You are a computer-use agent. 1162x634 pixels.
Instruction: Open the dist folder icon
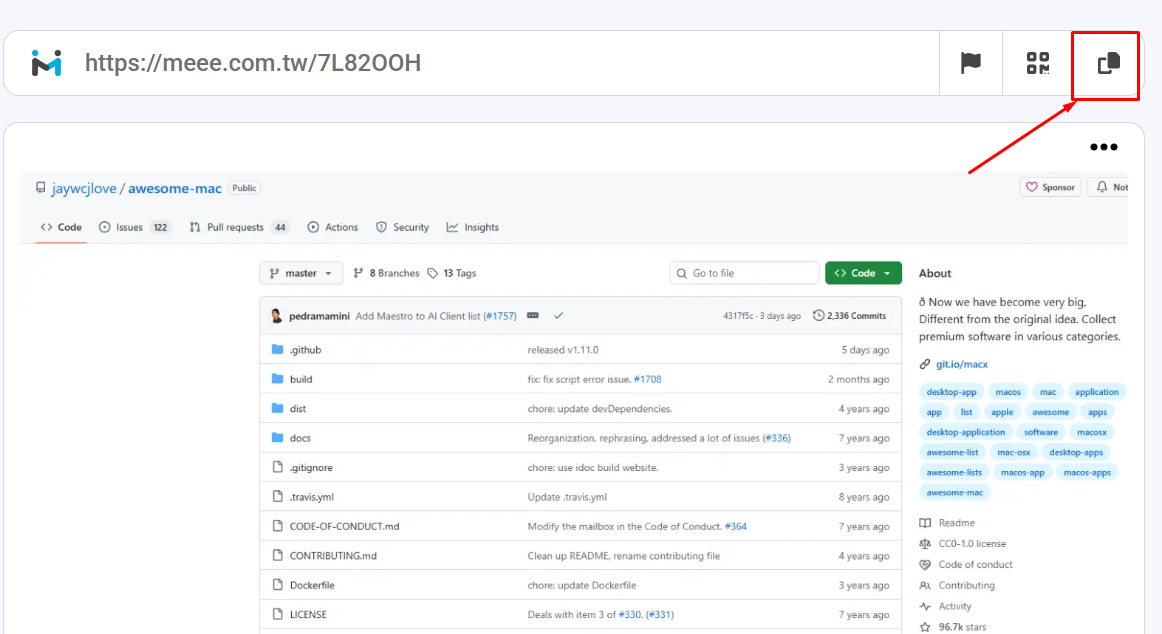click(x=277, y=408)
